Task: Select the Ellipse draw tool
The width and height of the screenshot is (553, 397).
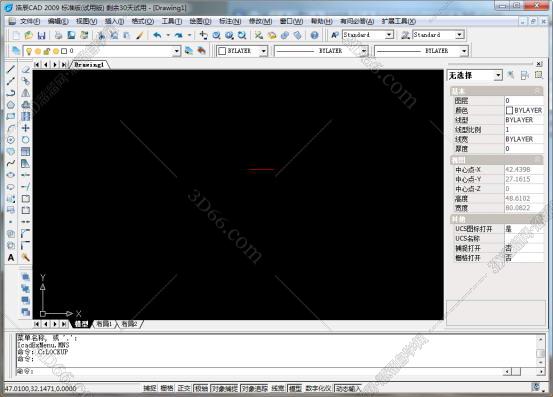Action: (x=11, y=175)
